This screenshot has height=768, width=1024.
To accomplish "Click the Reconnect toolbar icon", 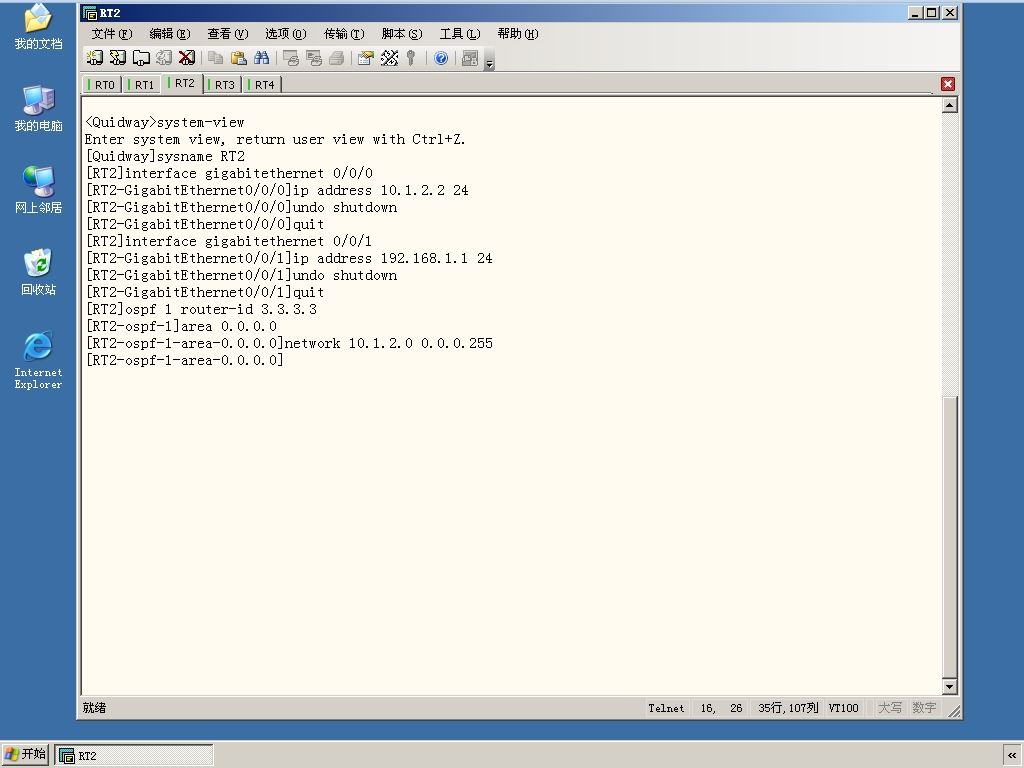I will click(164, 58).
